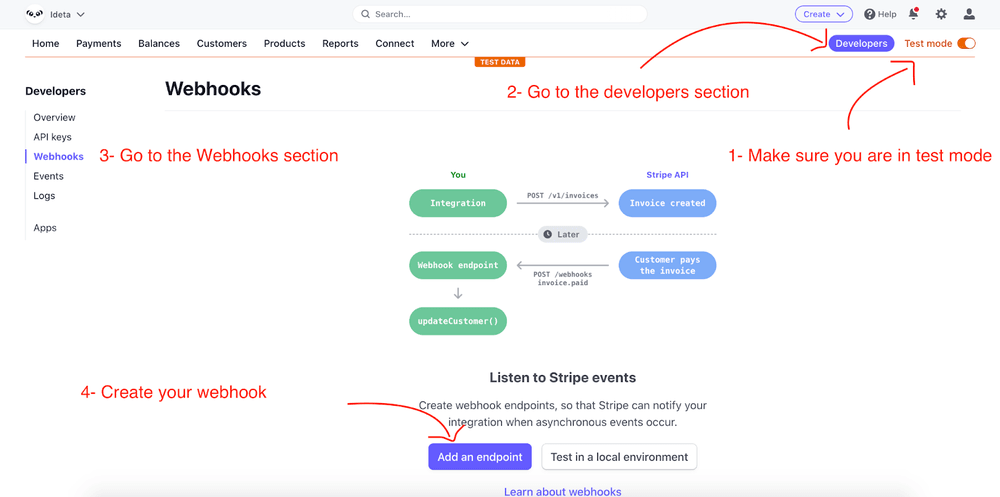Click the Webhooks page heading
Image resolution: width=1000 pixels, height=497 pixels.
[213, 89]
